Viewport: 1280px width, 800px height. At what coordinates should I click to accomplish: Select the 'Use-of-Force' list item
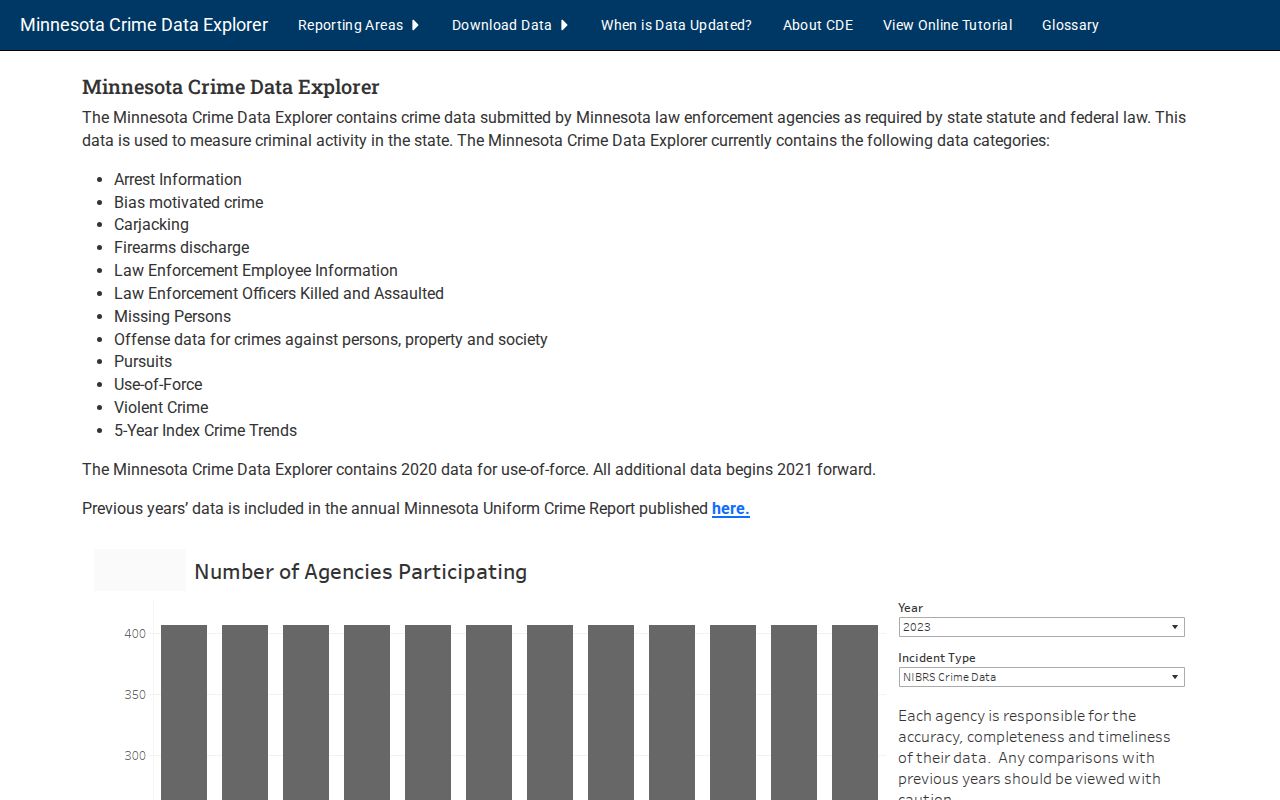(x=158, y=384)
